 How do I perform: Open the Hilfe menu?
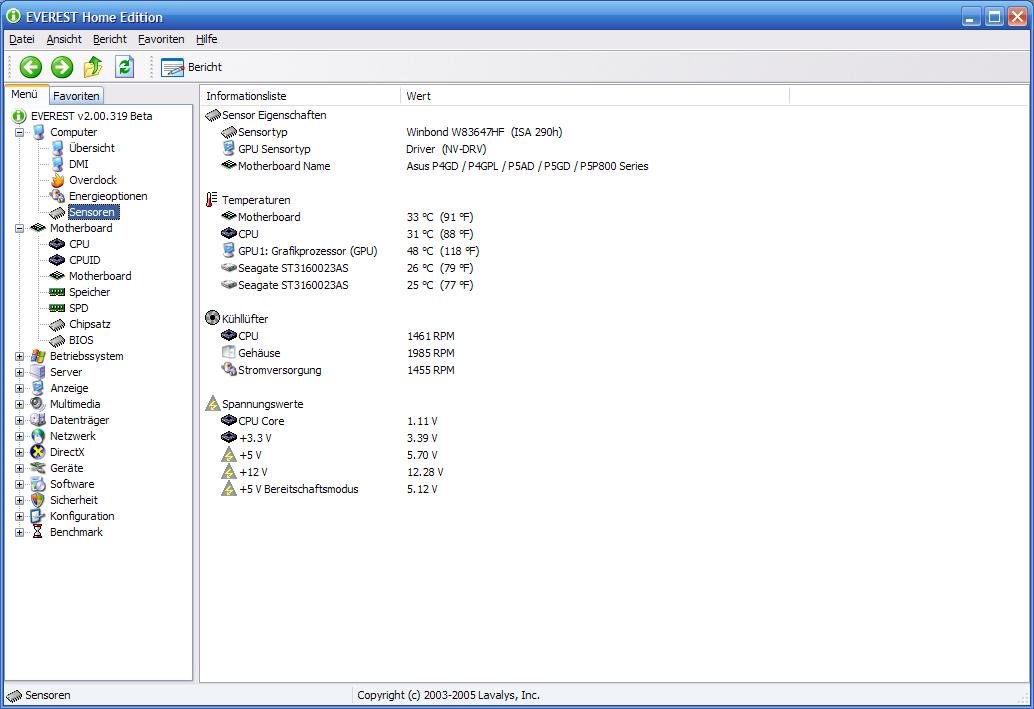click(x=206, y=39)
